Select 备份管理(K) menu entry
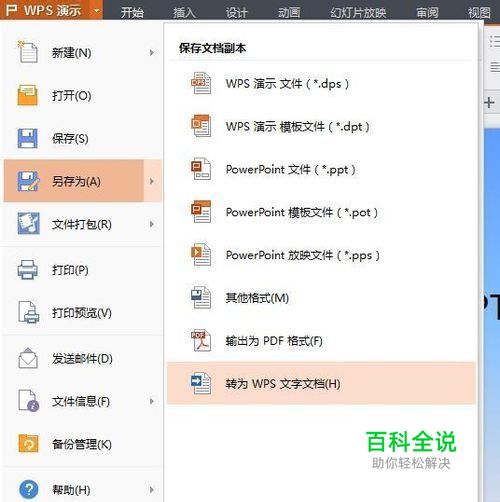 (x=83, y=444)
